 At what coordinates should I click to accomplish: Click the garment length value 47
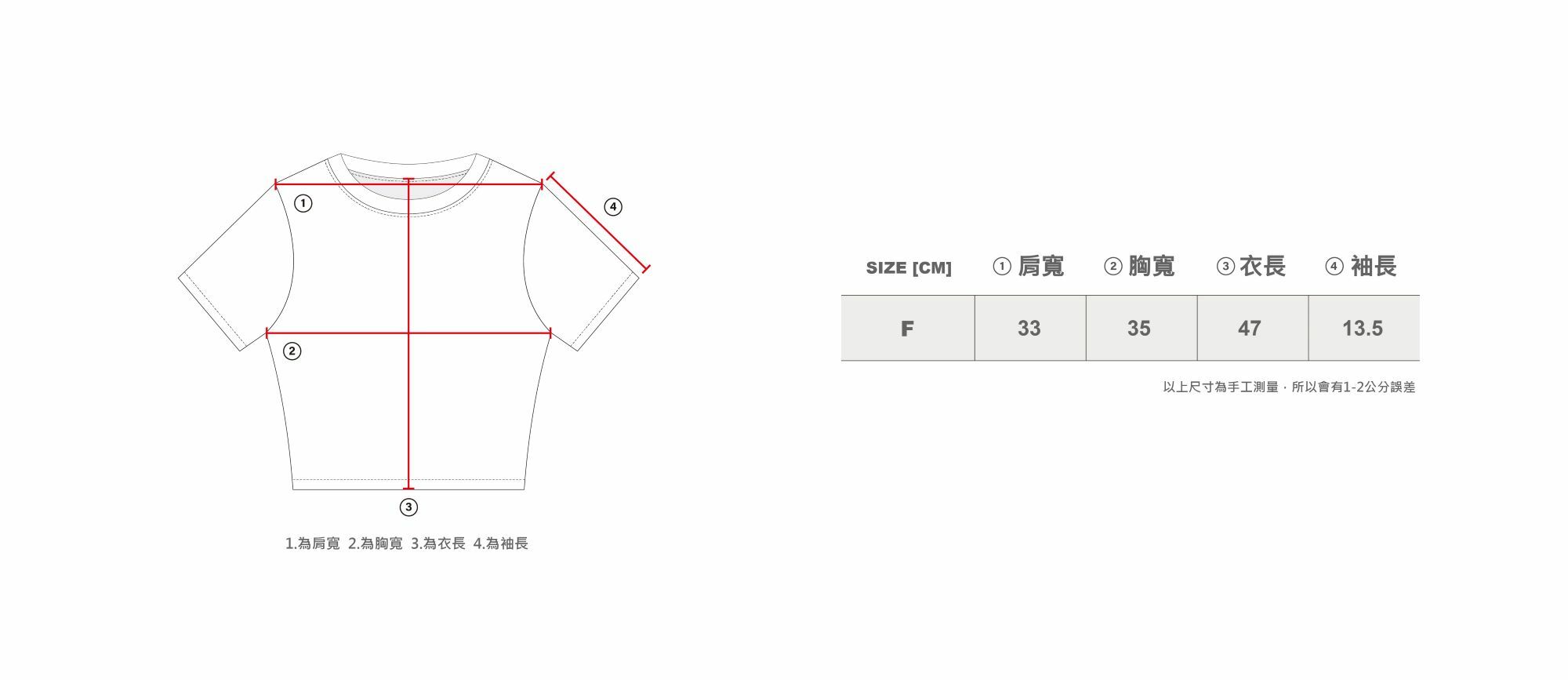1250,329
